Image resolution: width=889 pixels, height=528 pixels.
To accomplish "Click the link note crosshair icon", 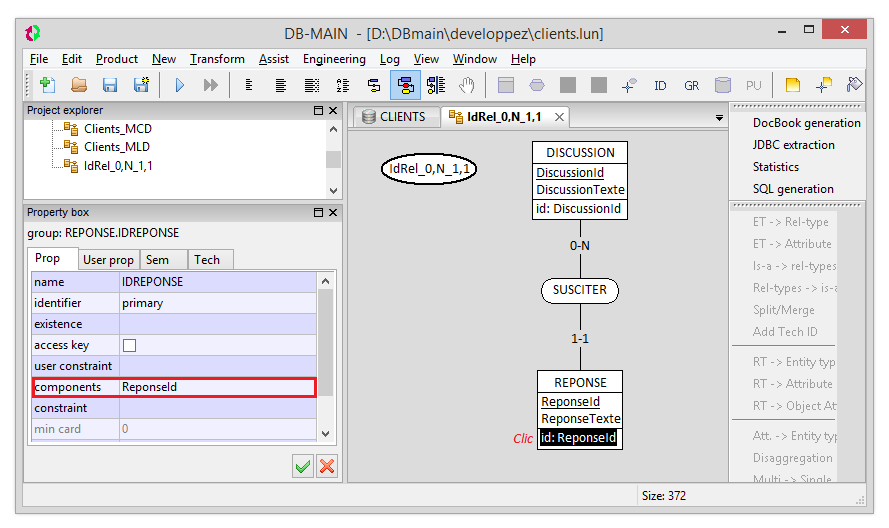I will click(x=824, y=85).
